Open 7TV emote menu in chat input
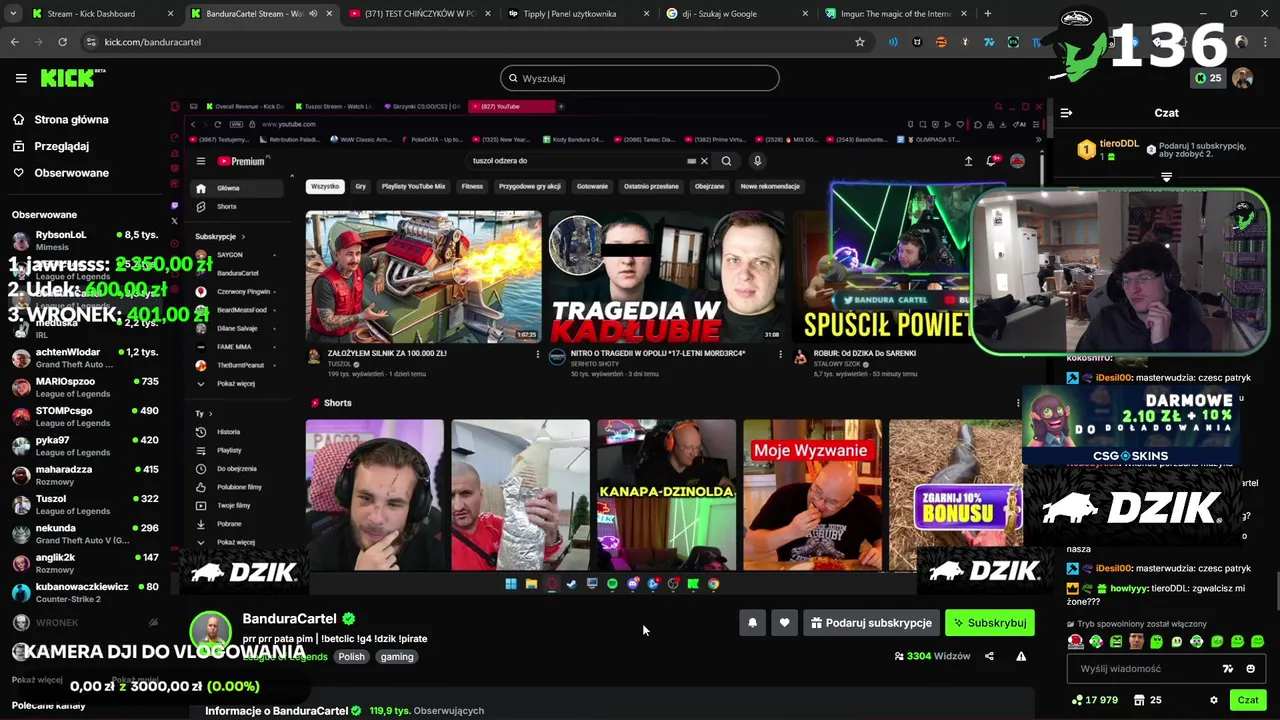 pyautogui.click(x=1228, y=669)
